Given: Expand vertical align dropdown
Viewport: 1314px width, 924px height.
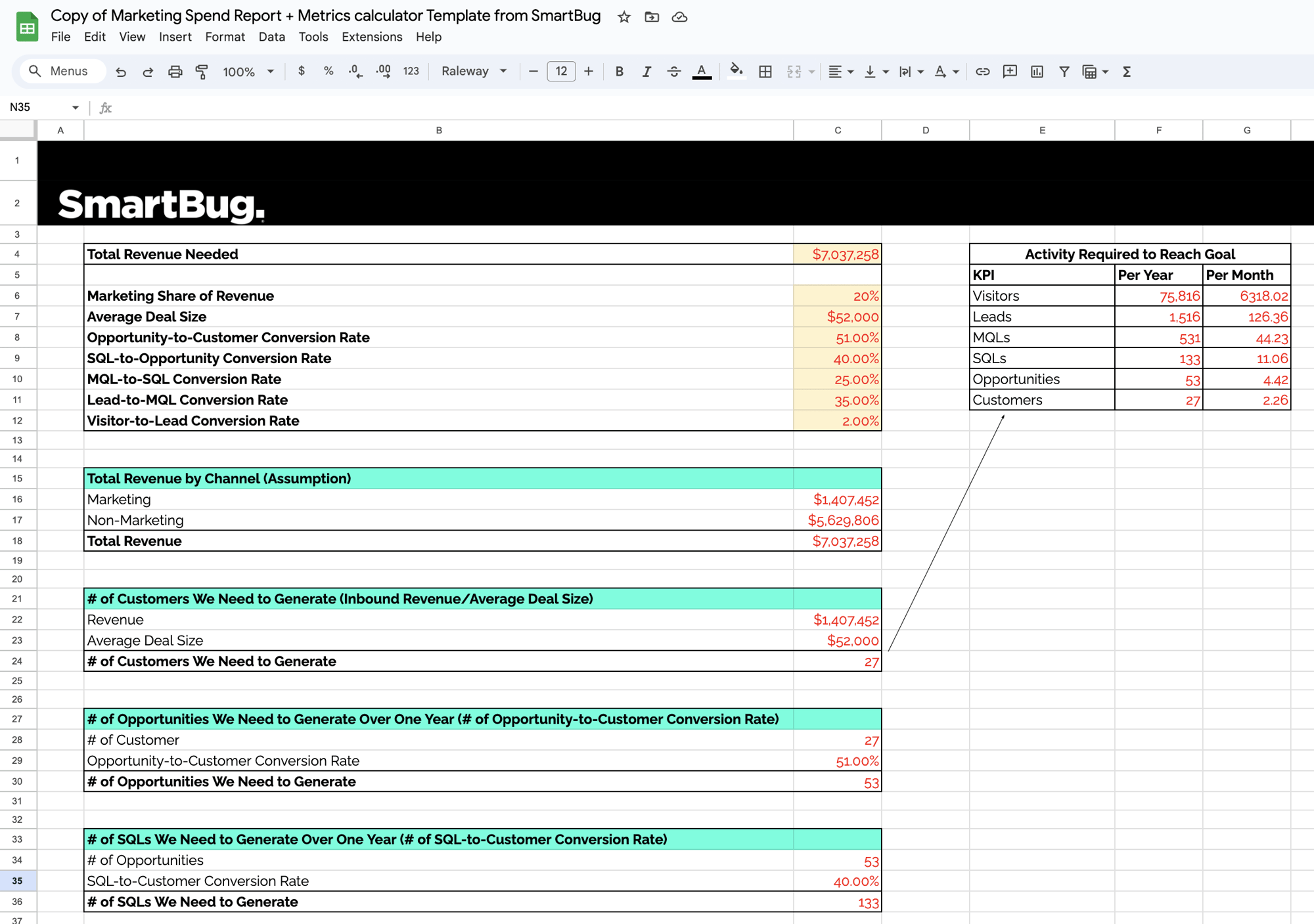Looking at the screenshot, I should [x=886, y=72].
